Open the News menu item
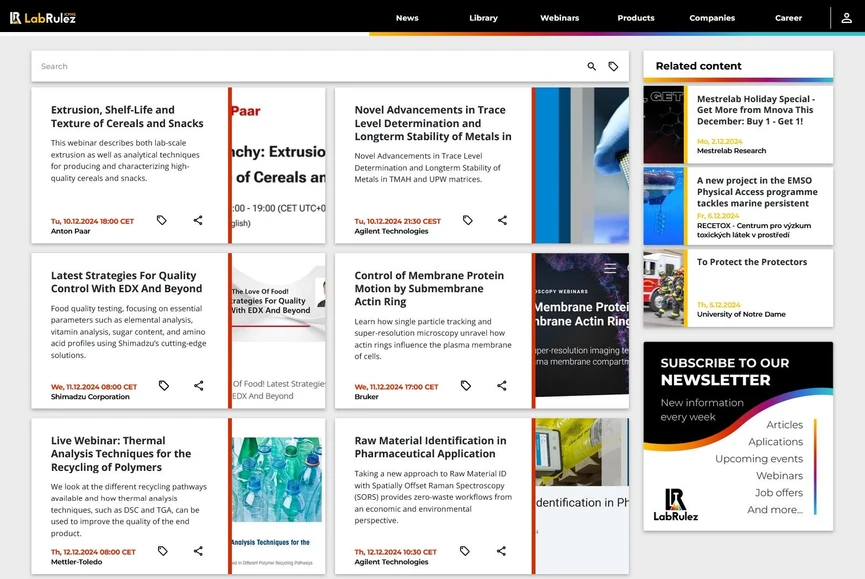Viewport: 865px width, 579px height. (x=407, y=18)
